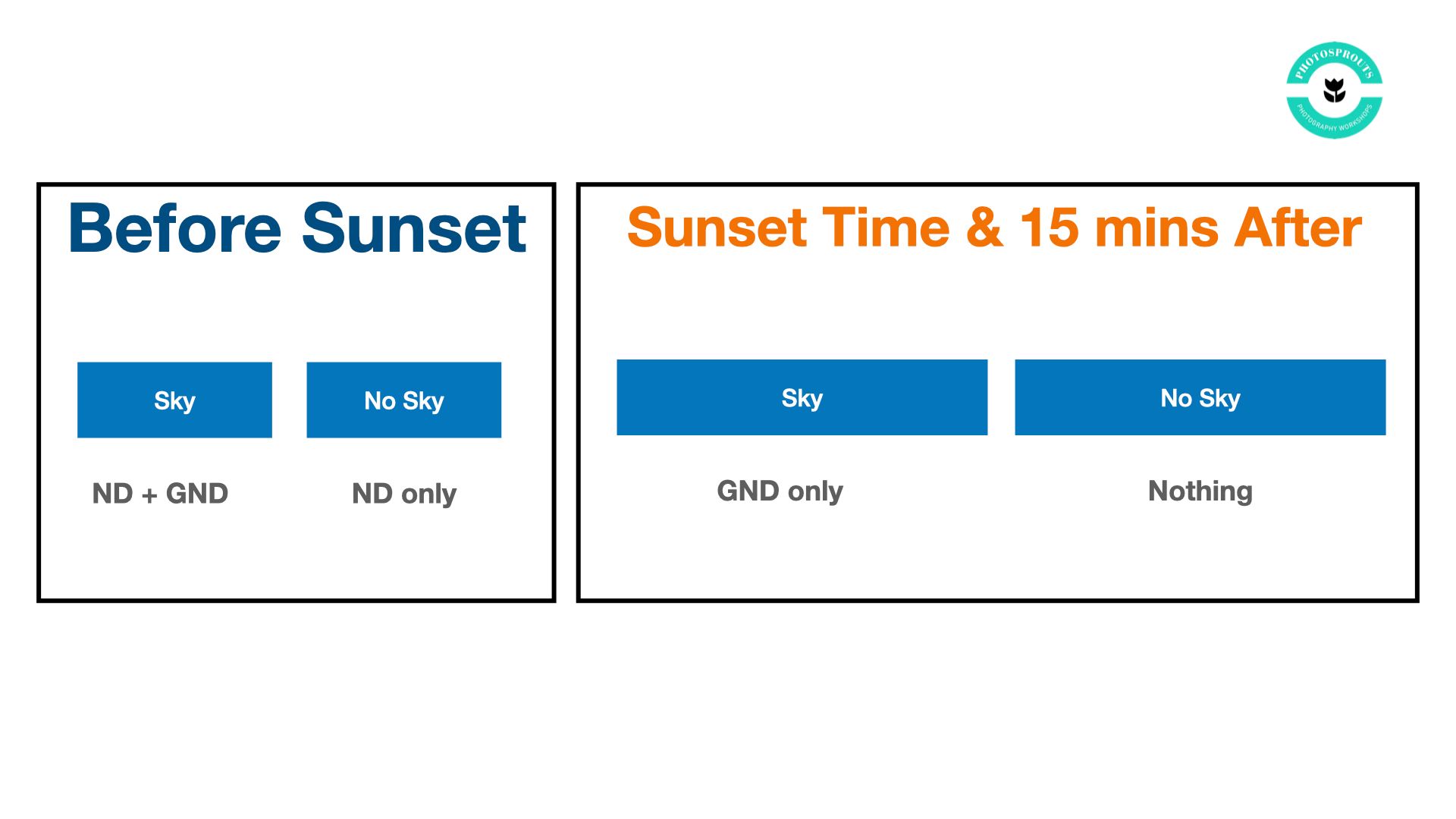This screenshot has height=819, width=1456.
Task: Click the word 'Sunset' in the orange heading
Action: [717, 227]
